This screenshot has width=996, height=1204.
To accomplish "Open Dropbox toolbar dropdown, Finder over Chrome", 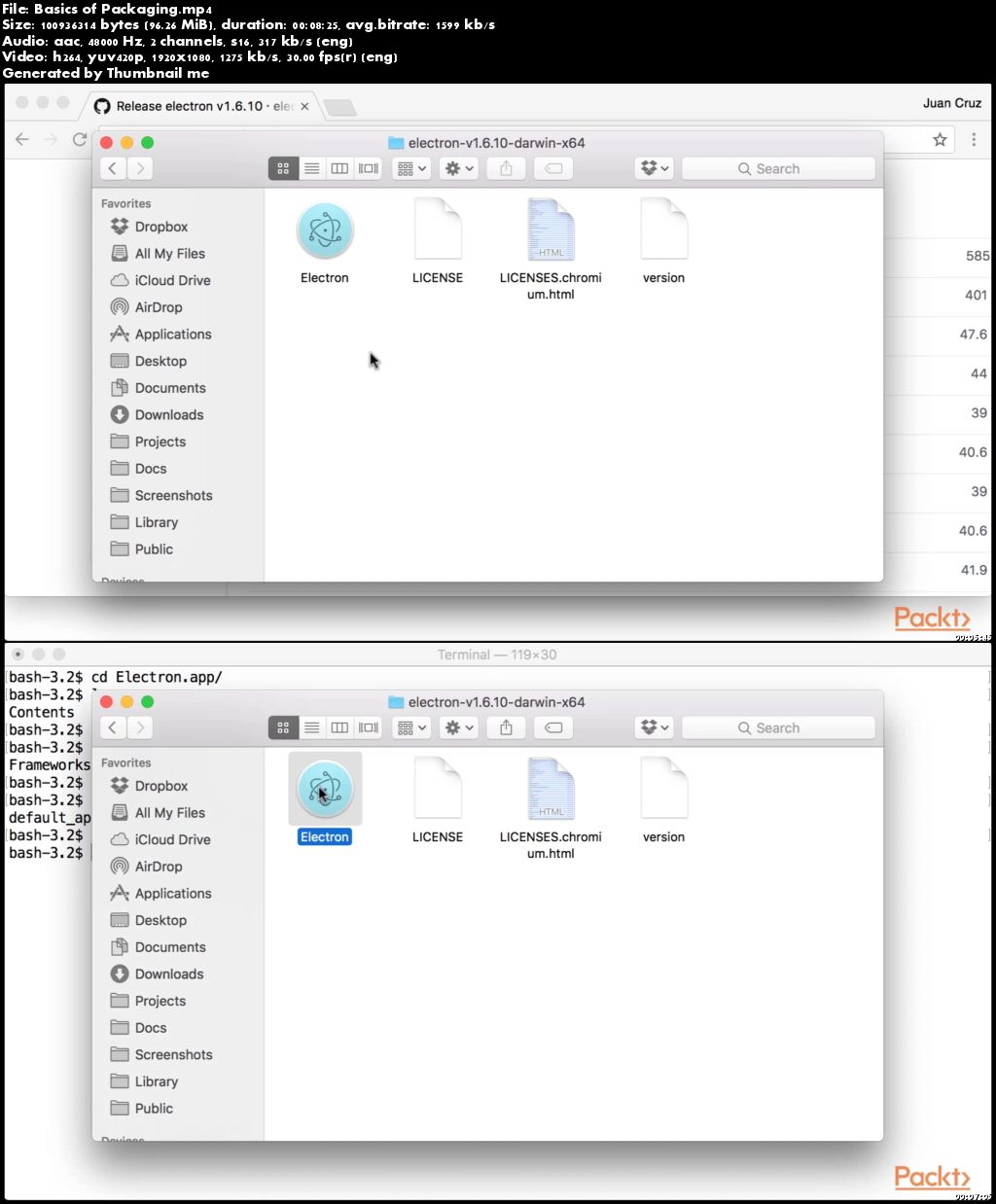I will pyautogui.click(x=655, y=168).
